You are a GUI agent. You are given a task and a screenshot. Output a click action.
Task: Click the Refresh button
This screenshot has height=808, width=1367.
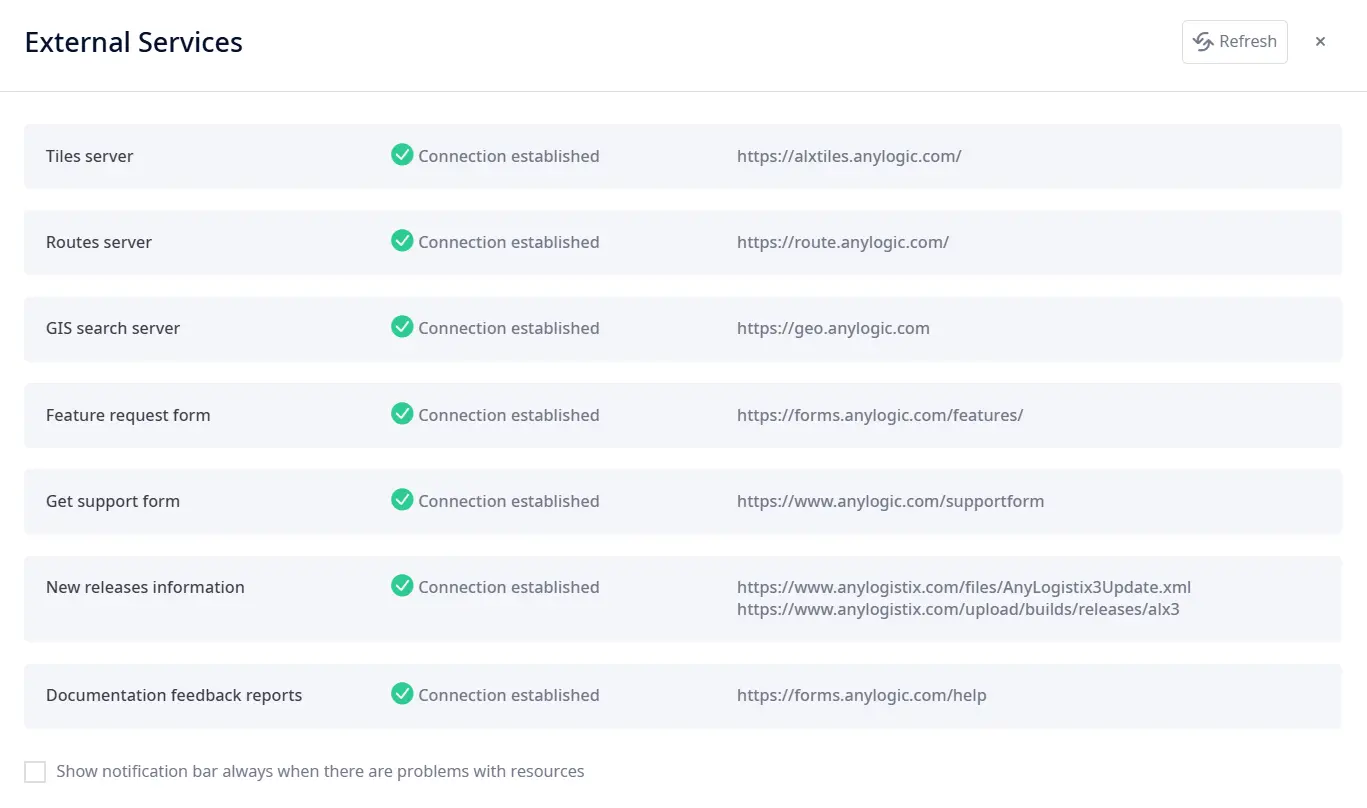pos(1234,42)
